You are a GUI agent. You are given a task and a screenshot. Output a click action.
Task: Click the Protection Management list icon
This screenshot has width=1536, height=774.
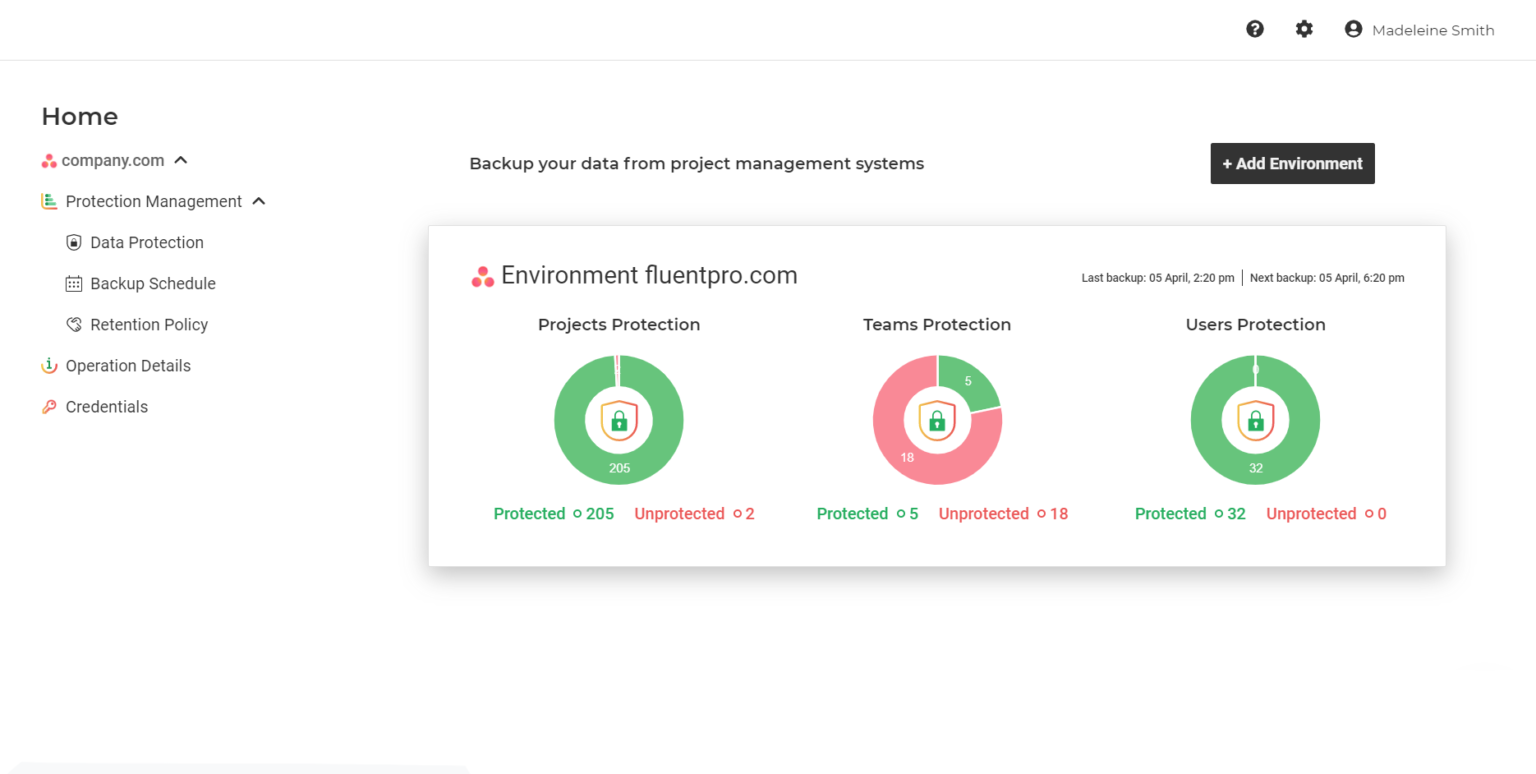point(48,201)
